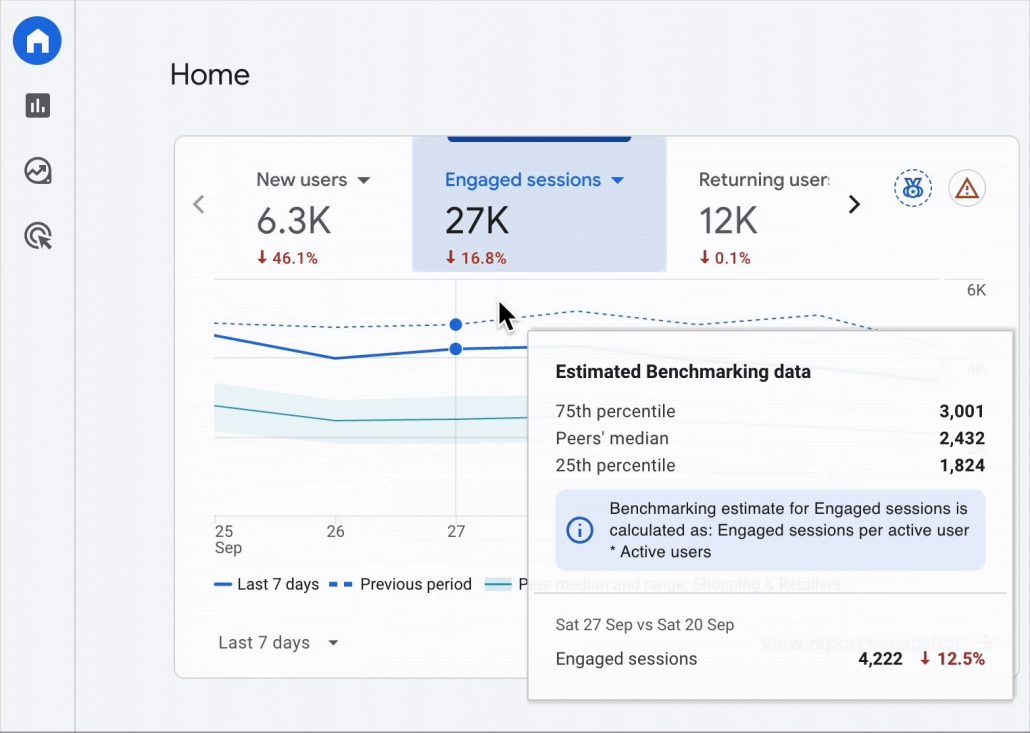The width and height of the screenshot is (1030, 733).
Task: Select the 27K Engaged sessions value
Action: [x=477, y=219]
